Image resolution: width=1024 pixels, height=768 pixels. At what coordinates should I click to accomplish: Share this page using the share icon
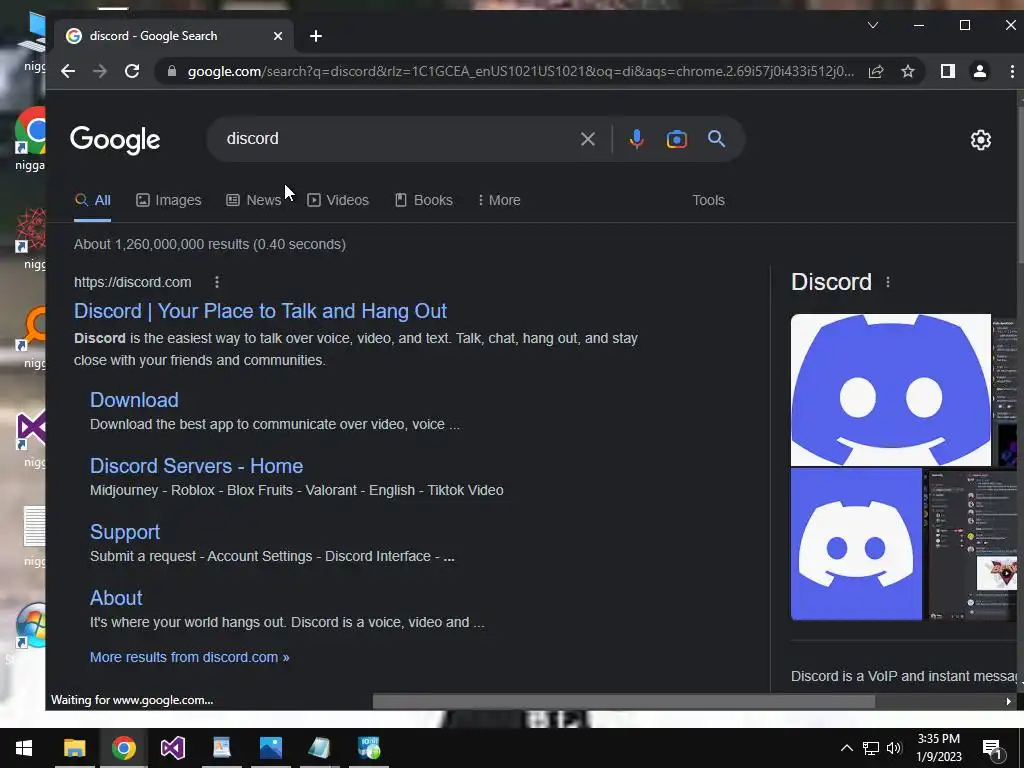pos(876,71)
